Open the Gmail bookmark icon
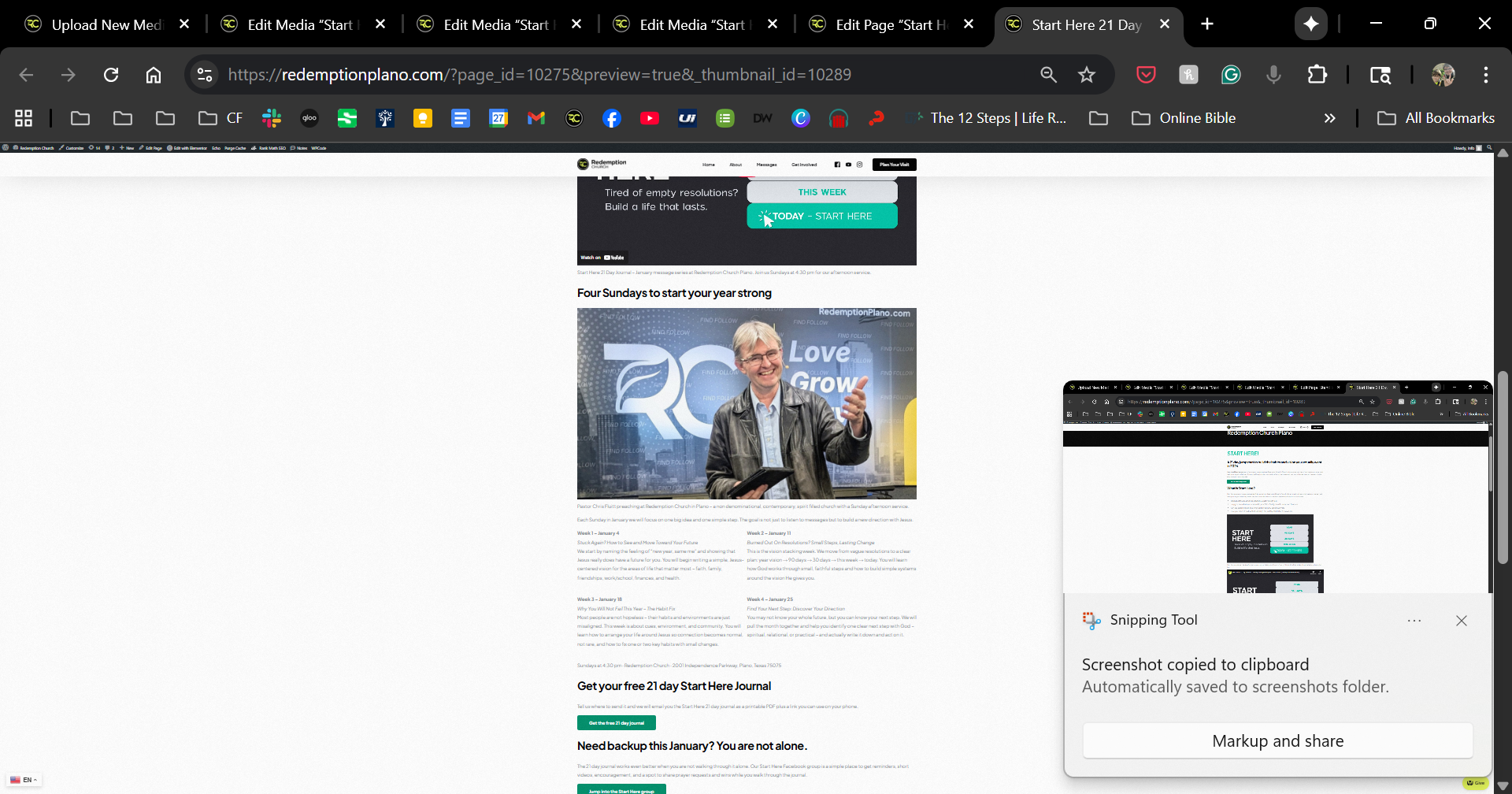Image resolution: width=1512 pixels, height=794 pixels. (x=536, y=118)
